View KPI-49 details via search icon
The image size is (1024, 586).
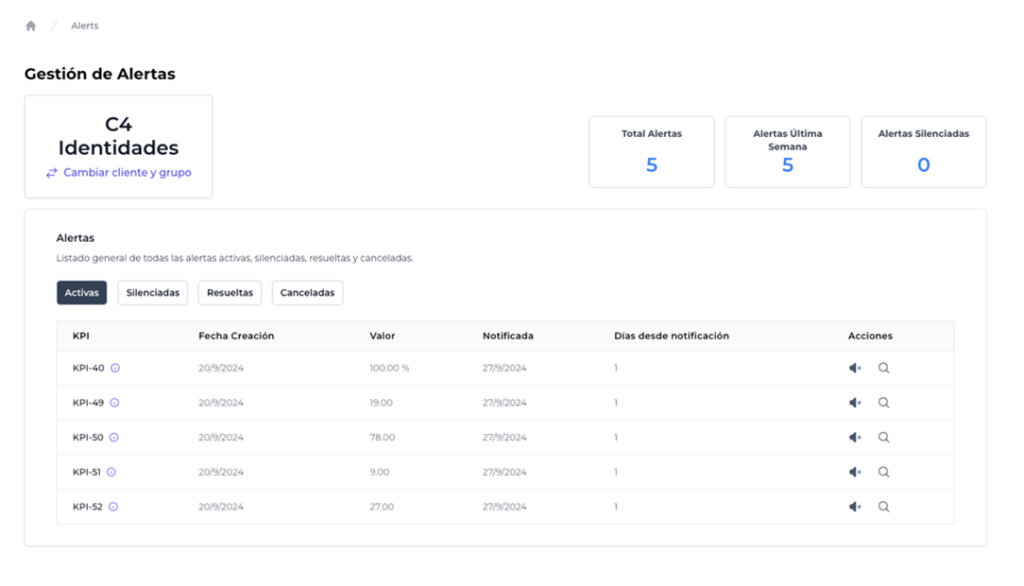pos(884,403)
